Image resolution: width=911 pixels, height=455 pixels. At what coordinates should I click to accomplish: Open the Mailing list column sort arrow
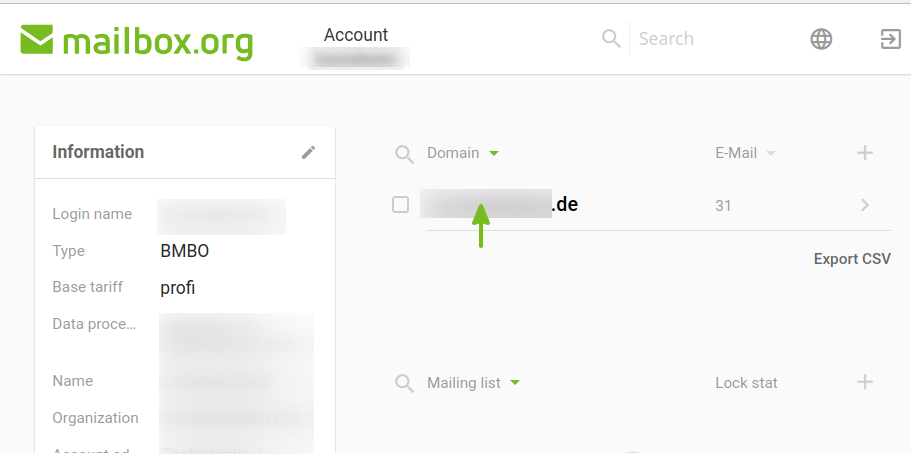pyautogui.click(x=515, y=383)
